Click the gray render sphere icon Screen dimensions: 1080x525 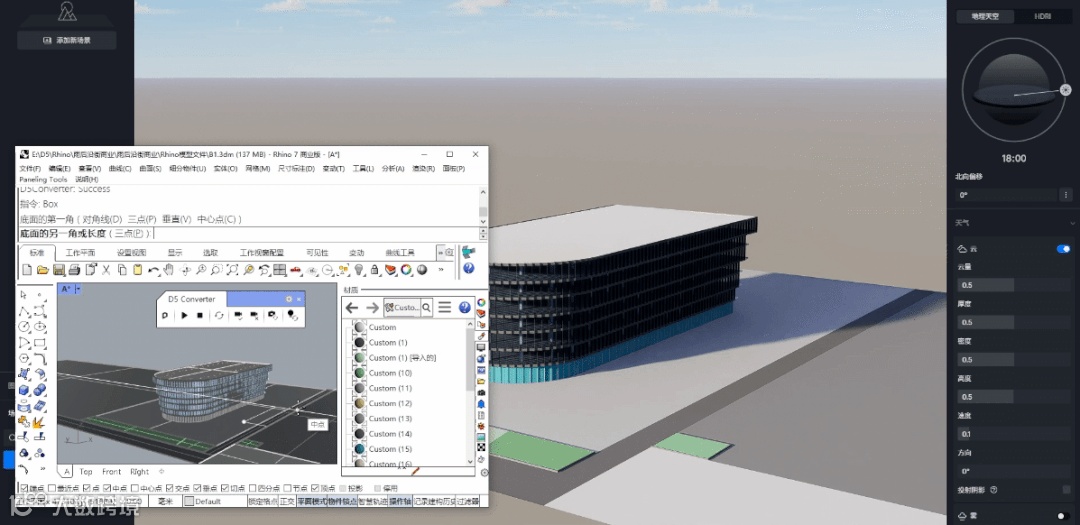pyautogui.click(x=422, y=270)
